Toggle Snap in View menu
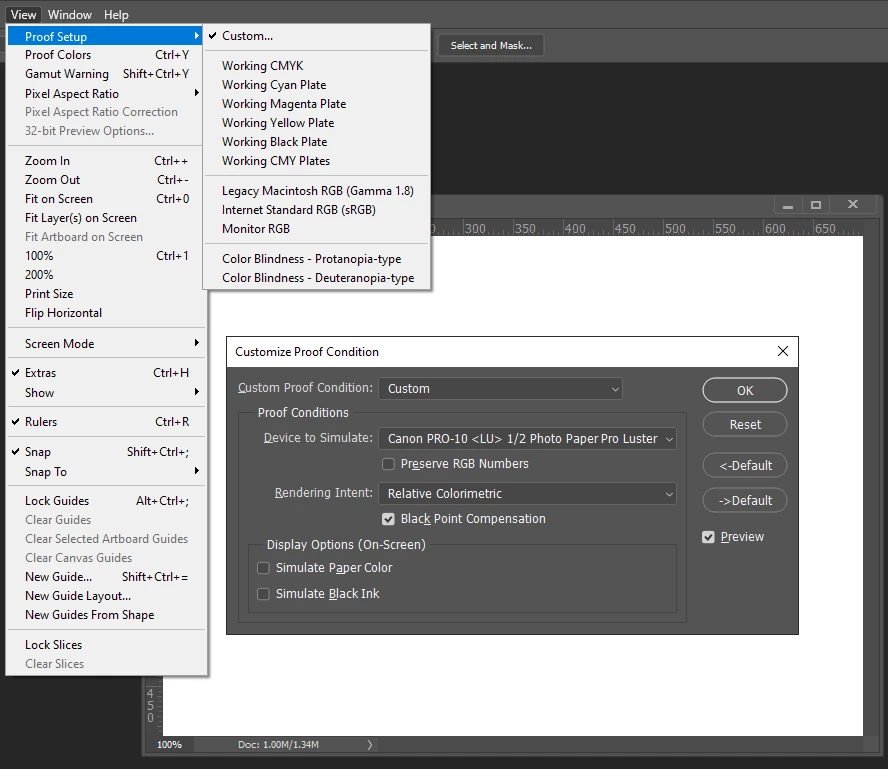Image resolution: width=888 pixels, height=769 pixels. point(106,452)
